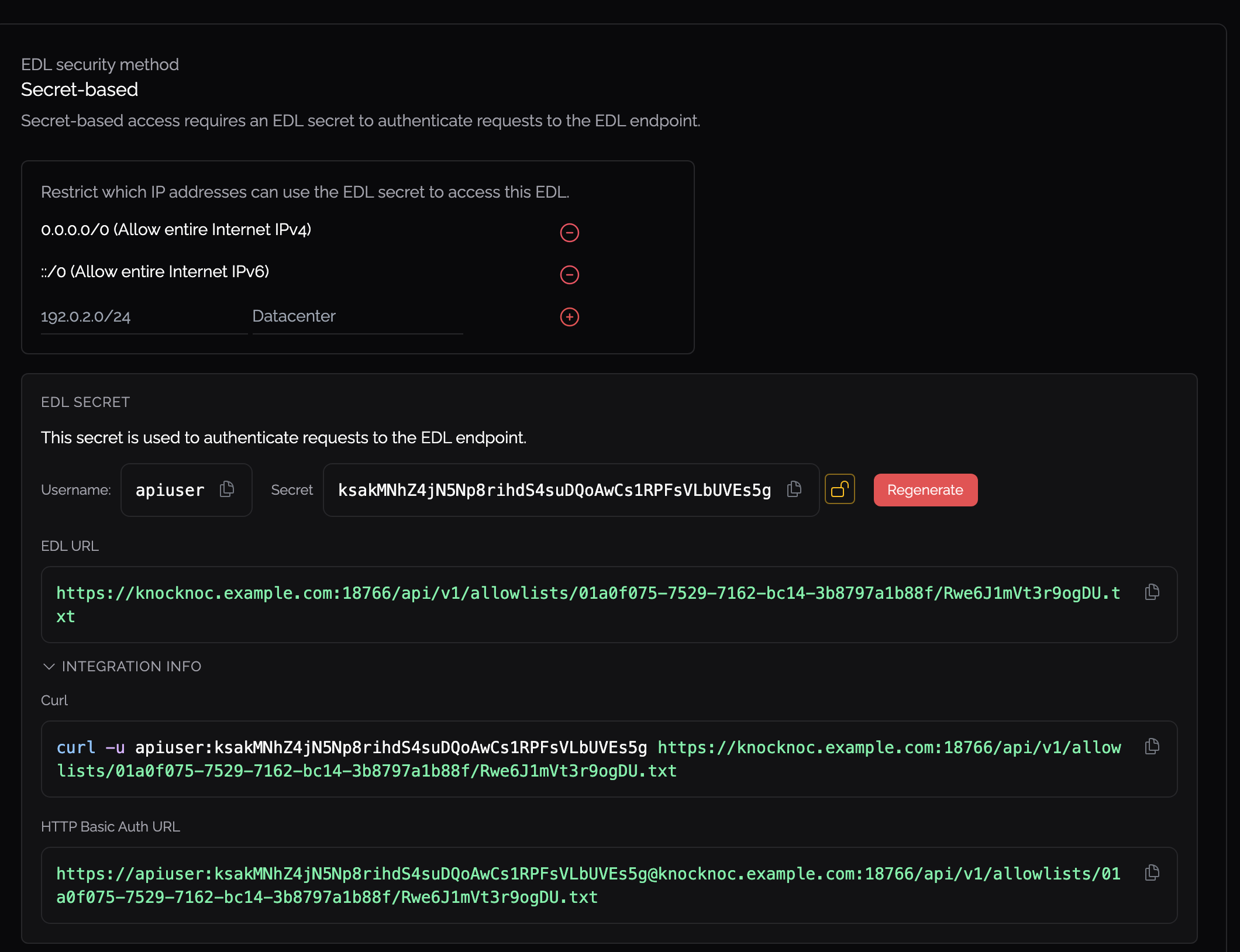Click the ::/0 Allow entire Internet IPv6 row

(x=155, y=272)
